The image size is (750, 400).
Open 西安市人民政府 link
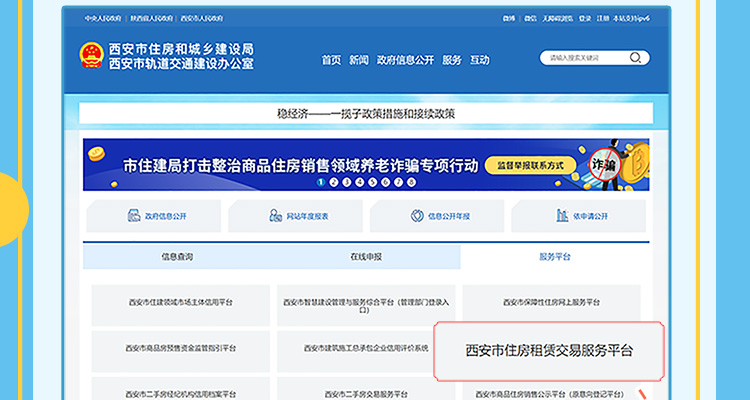coord(202,19)
